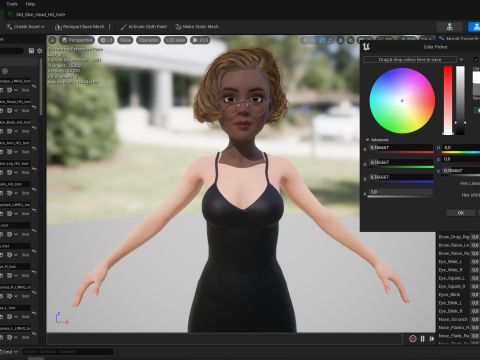Expand the color themes dropdown chevron

click(x=461, y=59)
